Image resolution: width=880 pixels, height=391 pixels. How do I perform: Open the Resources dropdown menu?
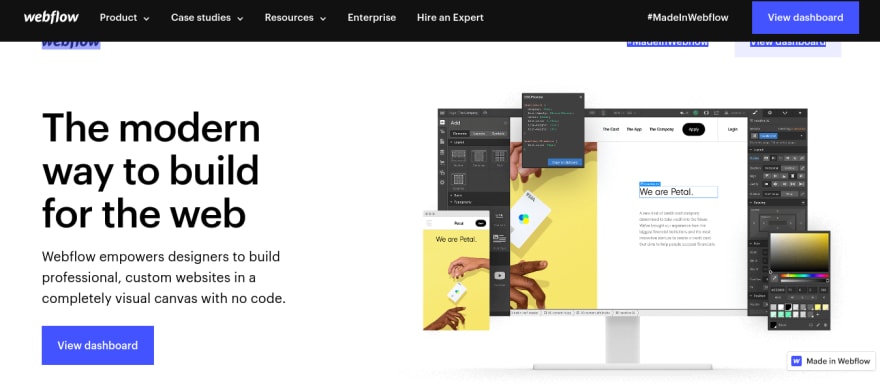point(295,18)
